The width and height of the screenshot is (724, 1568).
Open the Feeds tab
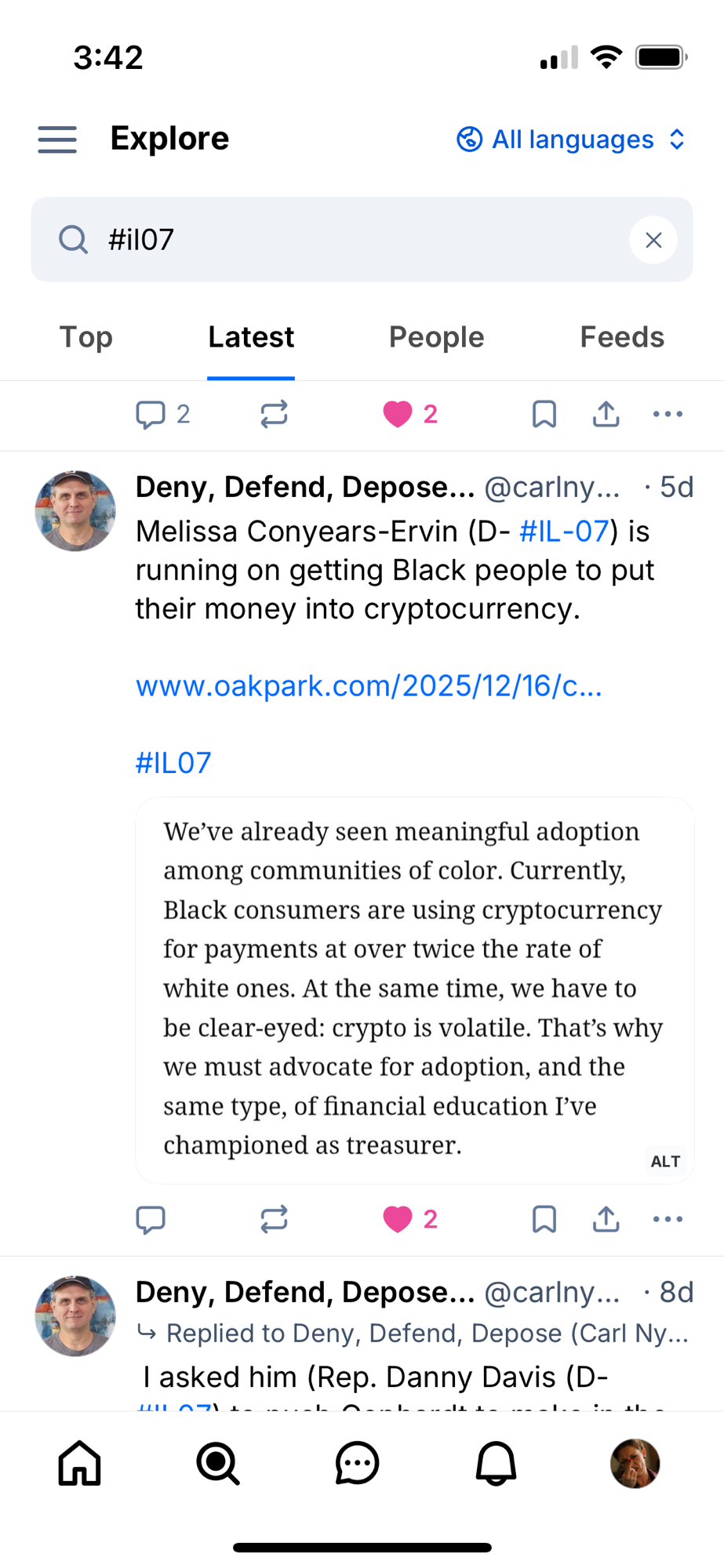tap(621, 337)
